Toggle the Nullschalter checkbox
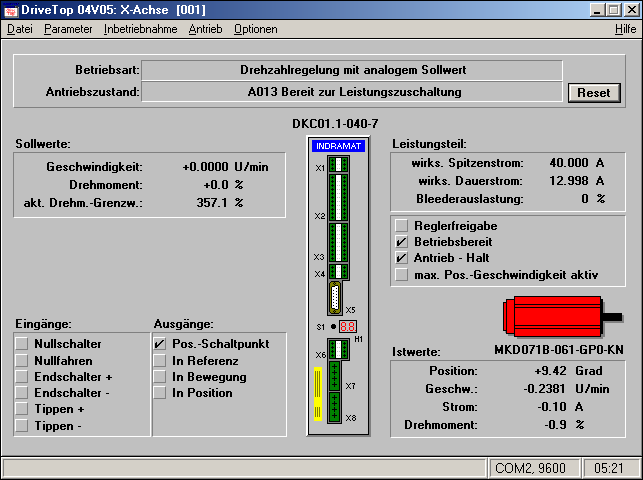This screenshot has height=480, width=643. click(22, 344)
